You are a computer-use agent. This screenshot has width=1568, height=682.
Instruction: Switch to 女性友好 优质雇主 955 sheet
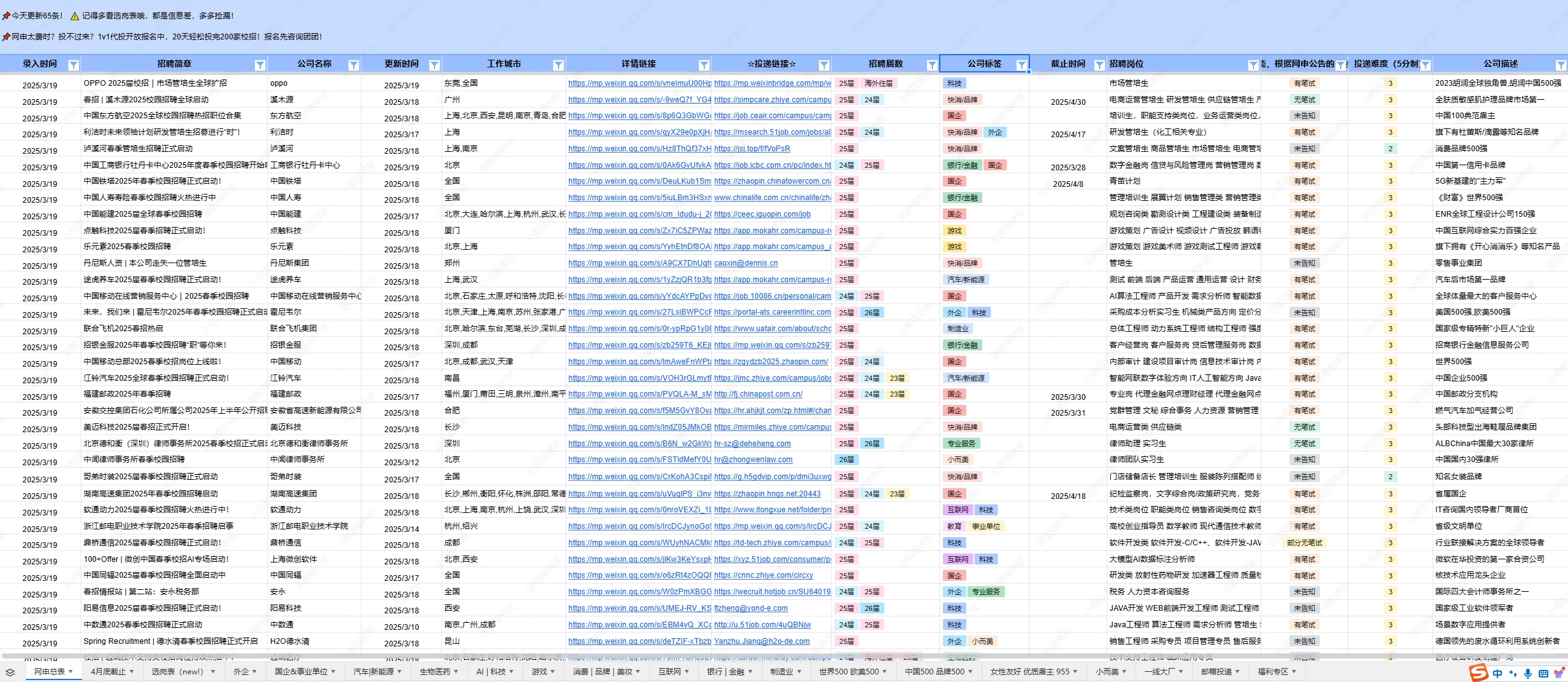point(1034,672)
